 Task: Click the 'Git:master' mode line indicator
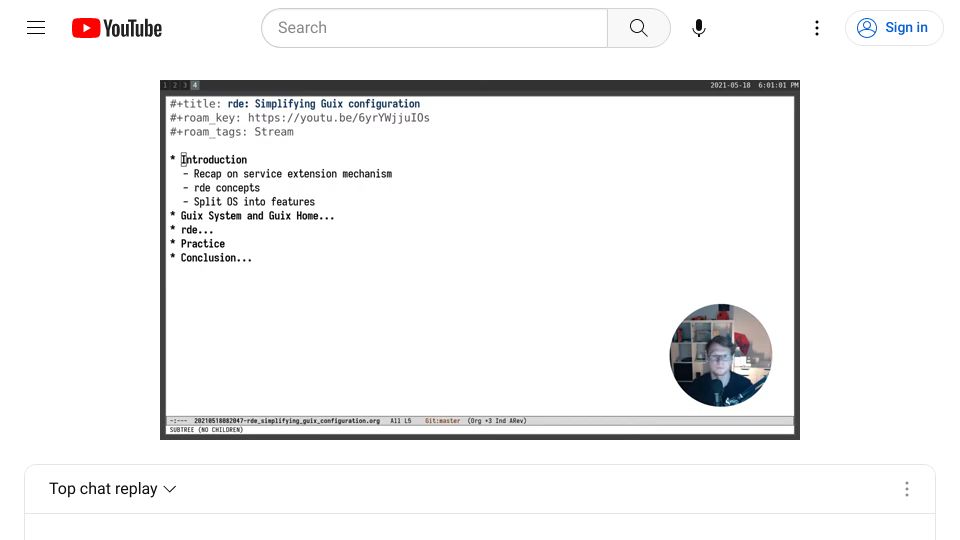(x=442, y=421)
